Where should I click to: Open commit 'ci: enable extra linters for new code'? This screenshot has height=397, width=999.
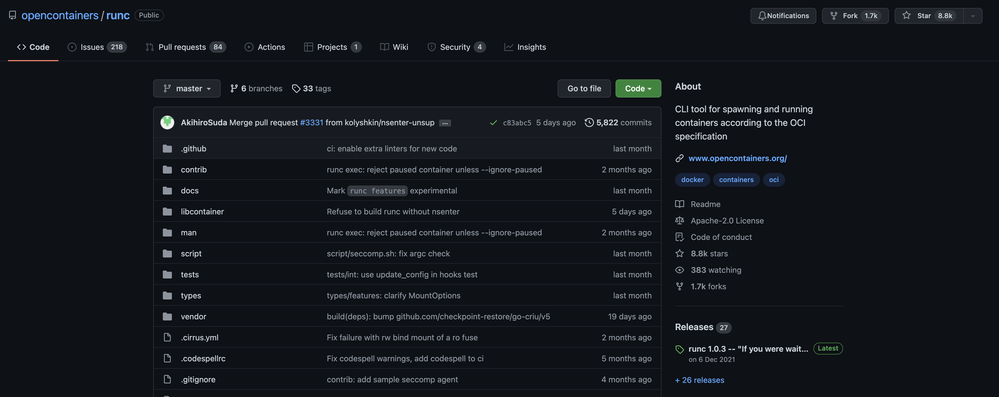[392, 148]
